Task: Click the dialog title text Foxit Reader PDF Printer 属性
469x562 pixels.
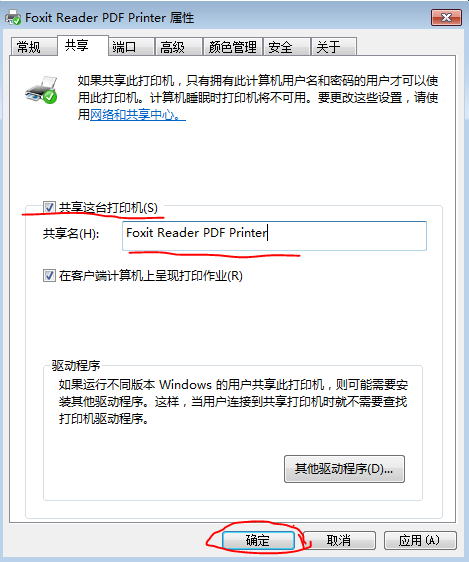Action: [110, 18]
